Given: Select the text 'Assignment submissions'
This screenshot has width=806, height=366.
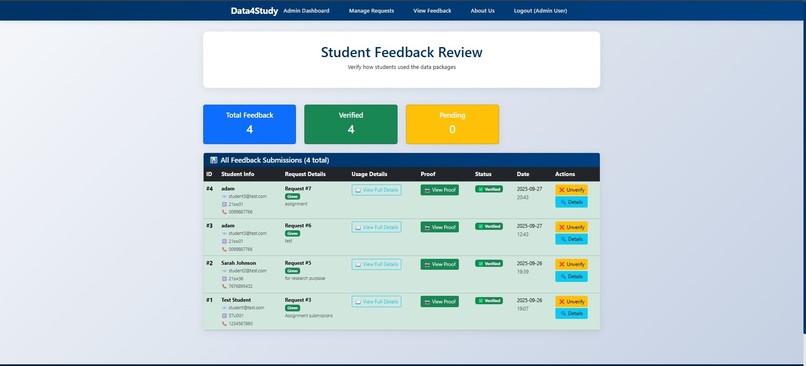Looking at the screenshot, I should (x=309, y=316).
